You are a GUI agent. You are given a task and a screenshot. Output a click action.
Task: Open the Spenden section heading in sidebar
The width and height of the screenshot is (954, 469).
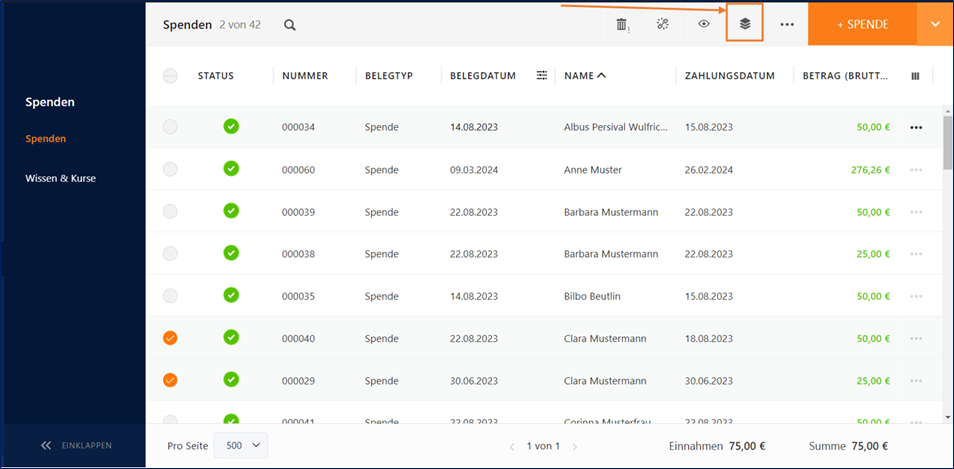[x=50, y=102]
